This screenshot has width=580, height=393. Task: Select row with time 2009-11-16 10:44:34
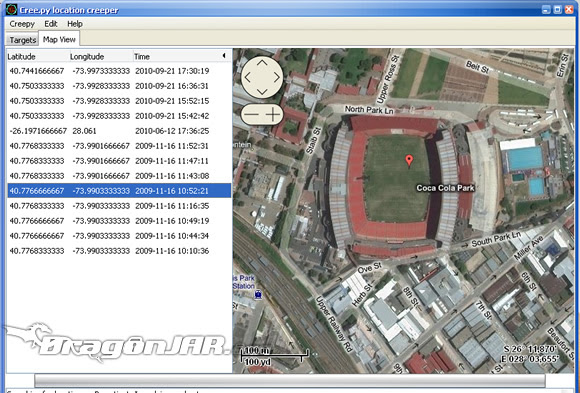(119, 236)
